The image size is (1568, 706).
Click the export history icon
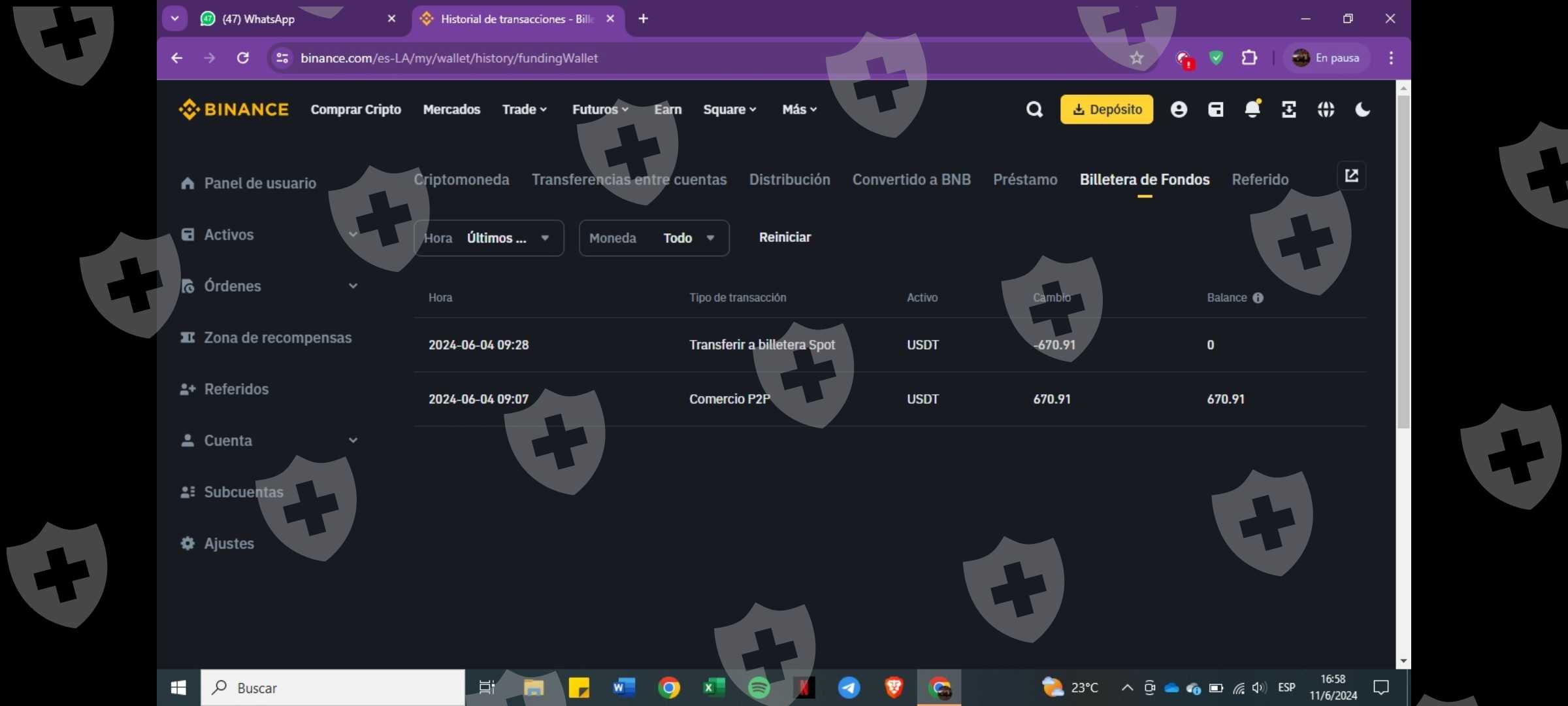pos(1351,176)
